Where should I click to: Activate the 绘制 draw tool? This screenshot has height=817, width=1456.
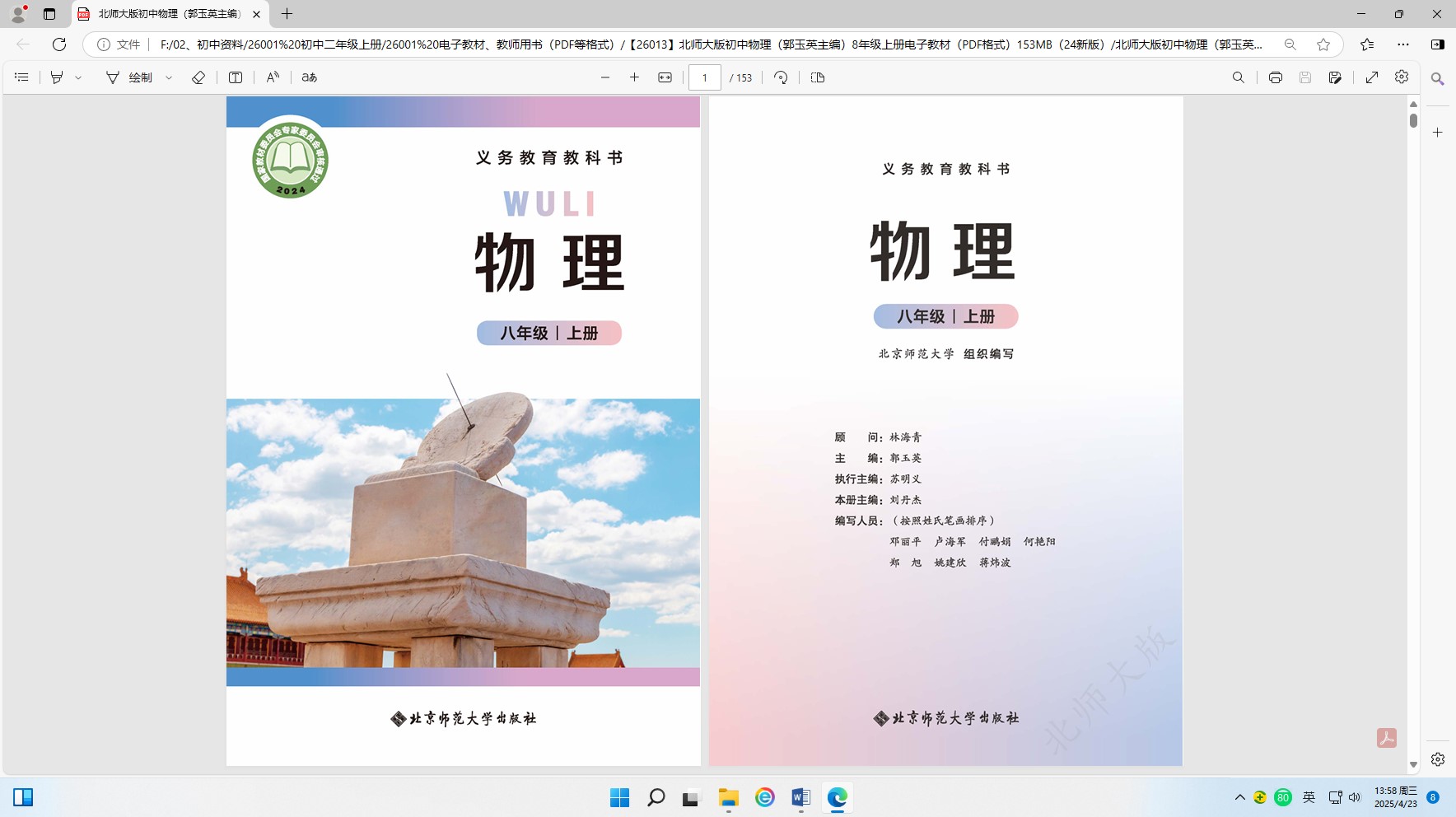[x=129, y=77]
